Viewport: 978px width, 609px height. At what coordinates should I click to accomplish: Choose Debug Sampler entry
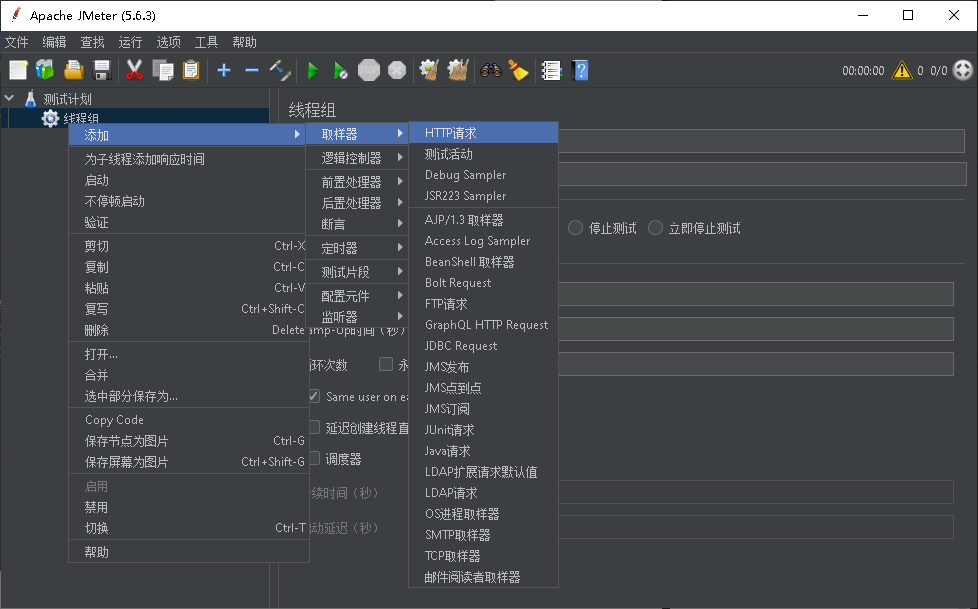(x=483, y=175)
